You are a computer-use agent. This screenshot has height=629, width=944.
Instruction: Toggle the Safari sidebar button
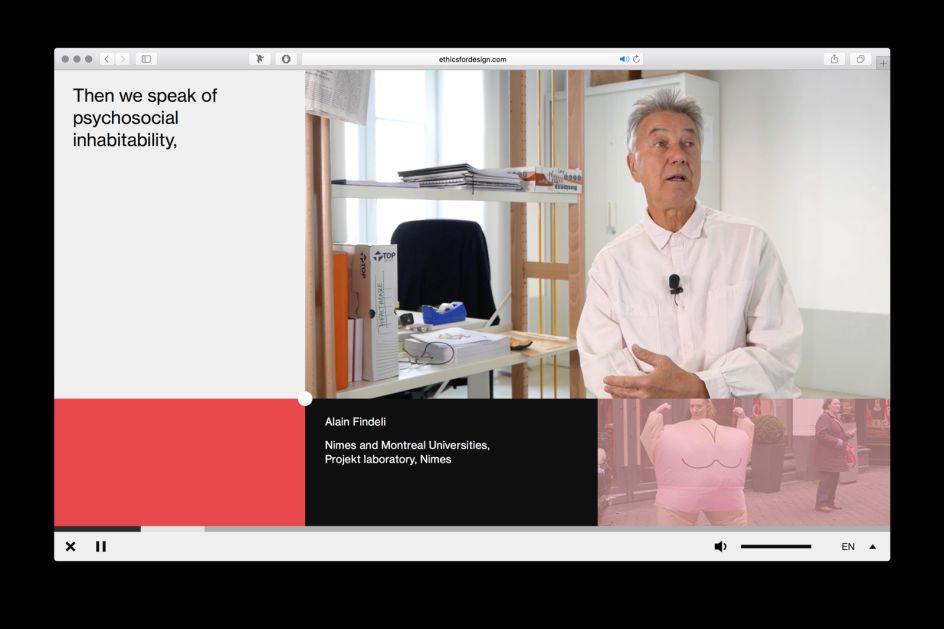[x=146, y=59]
